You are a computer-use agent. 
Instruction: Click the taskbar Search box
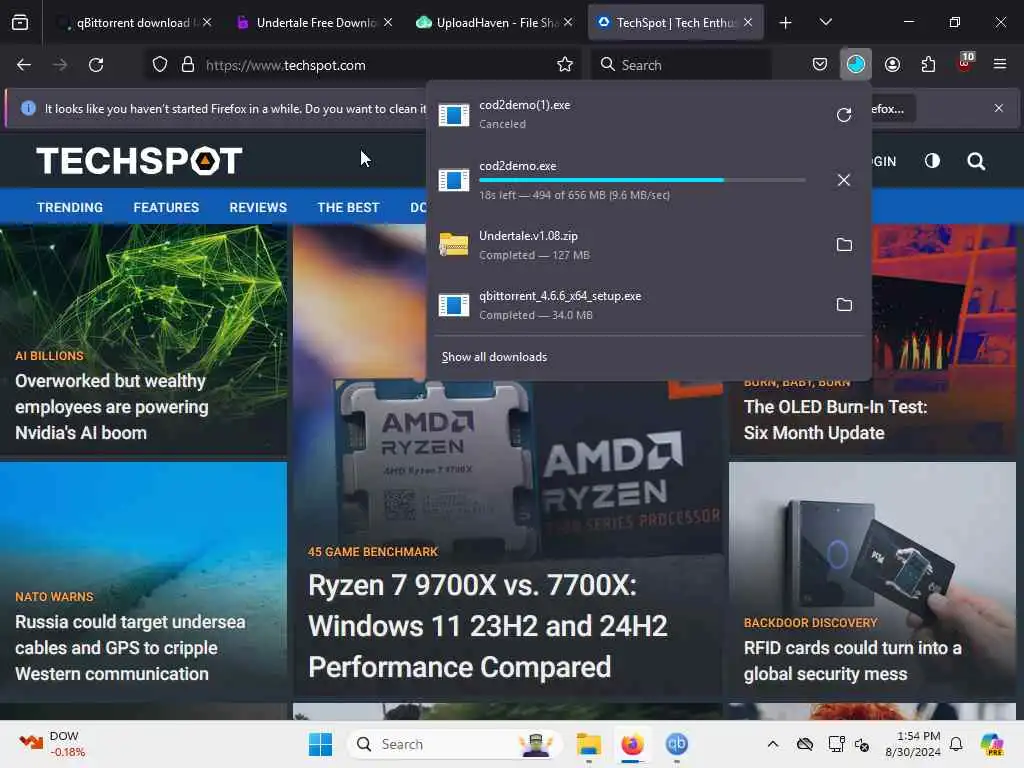tap(454, 744)
